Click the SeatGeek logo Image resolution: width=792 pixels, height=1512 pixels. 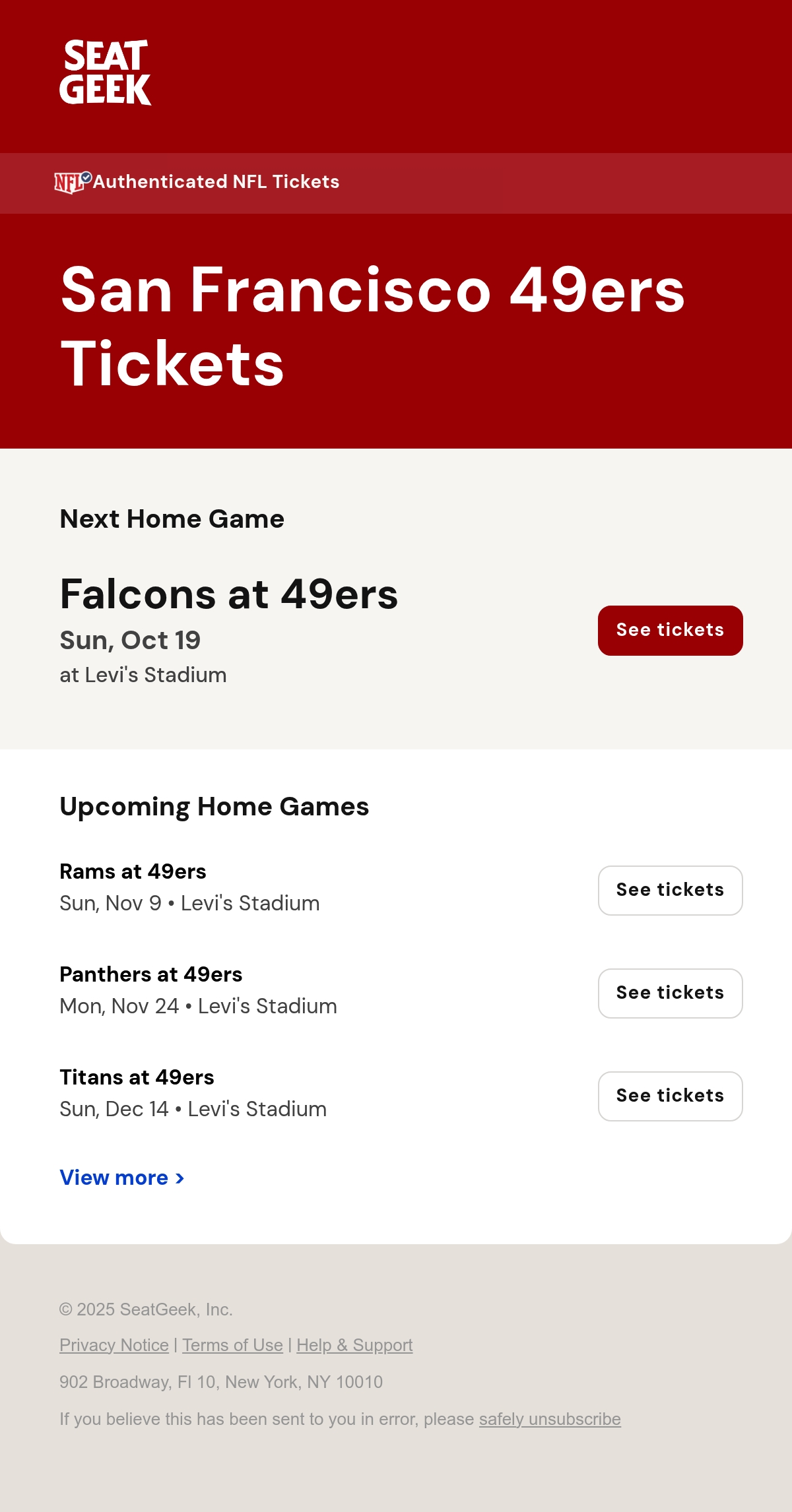coord(106,73)
